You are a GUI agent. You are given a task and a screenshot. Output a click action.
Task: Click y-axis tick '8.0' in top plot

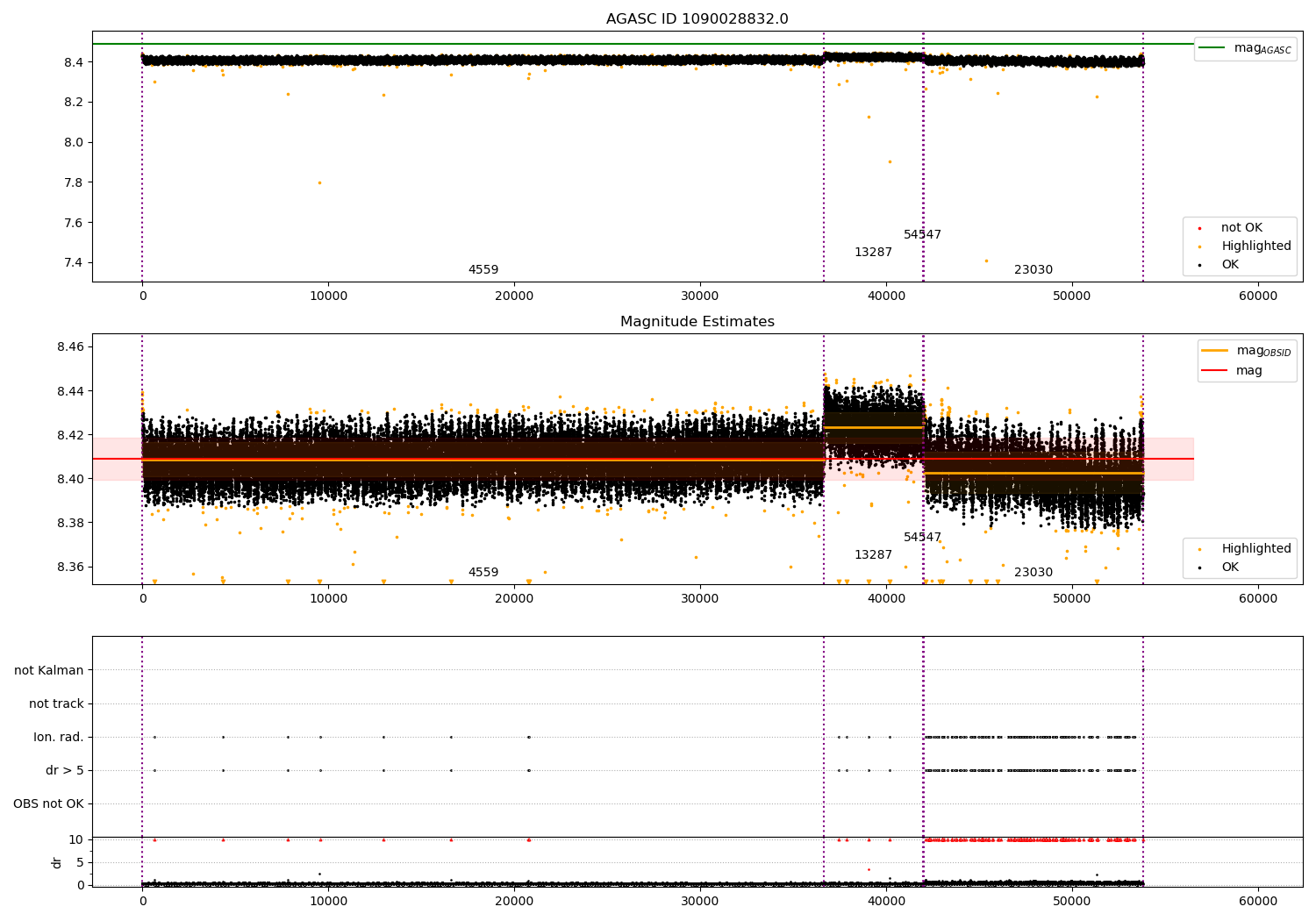74,142
